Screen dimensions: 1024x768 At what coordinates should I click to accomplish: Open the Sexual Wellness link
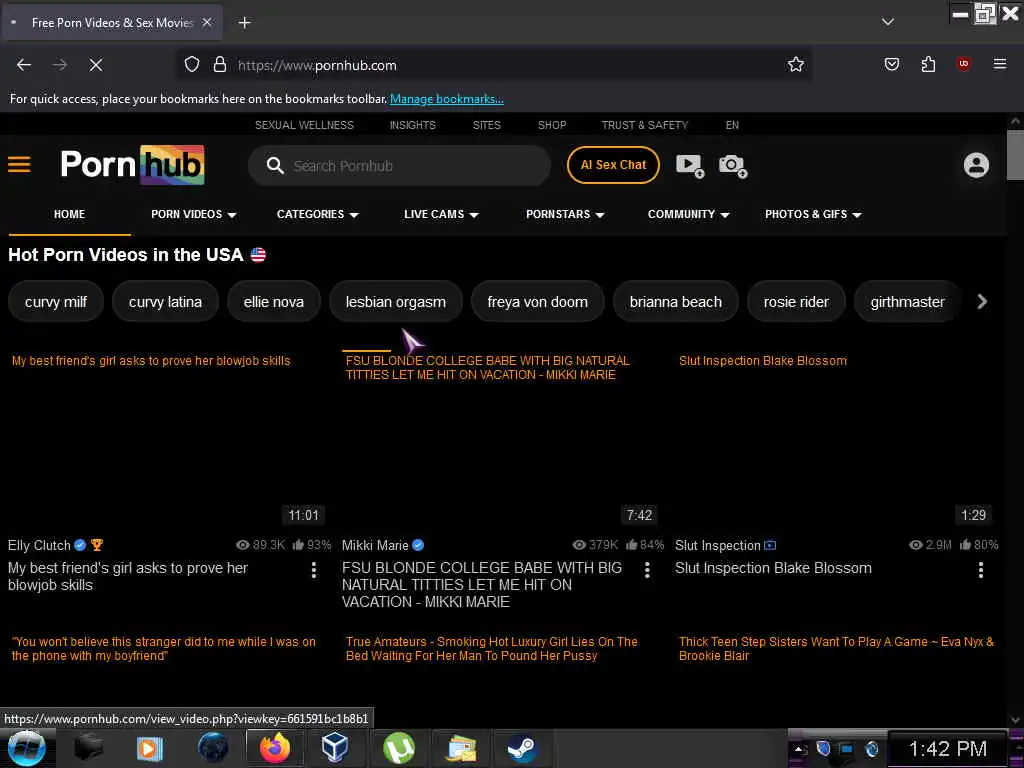coord(304,125)
